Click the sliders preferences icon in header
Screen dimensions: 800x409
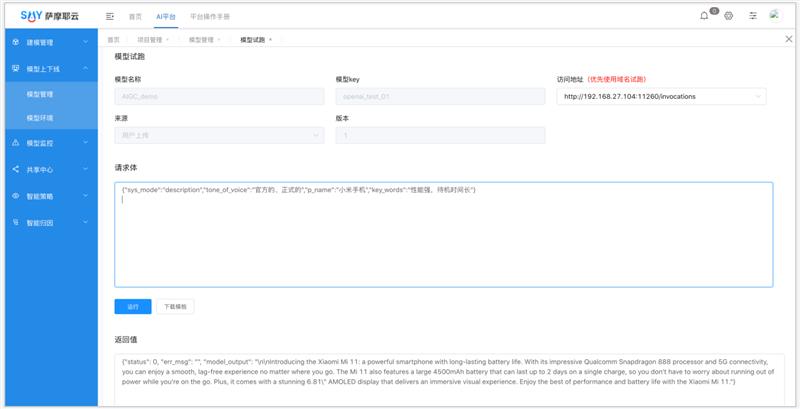753,16
